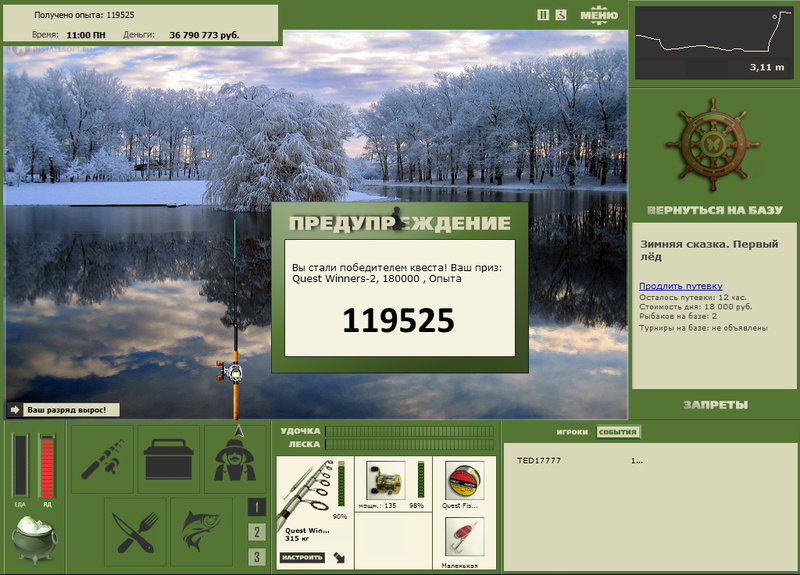Click the Продлить путевку link

point(681,286)
